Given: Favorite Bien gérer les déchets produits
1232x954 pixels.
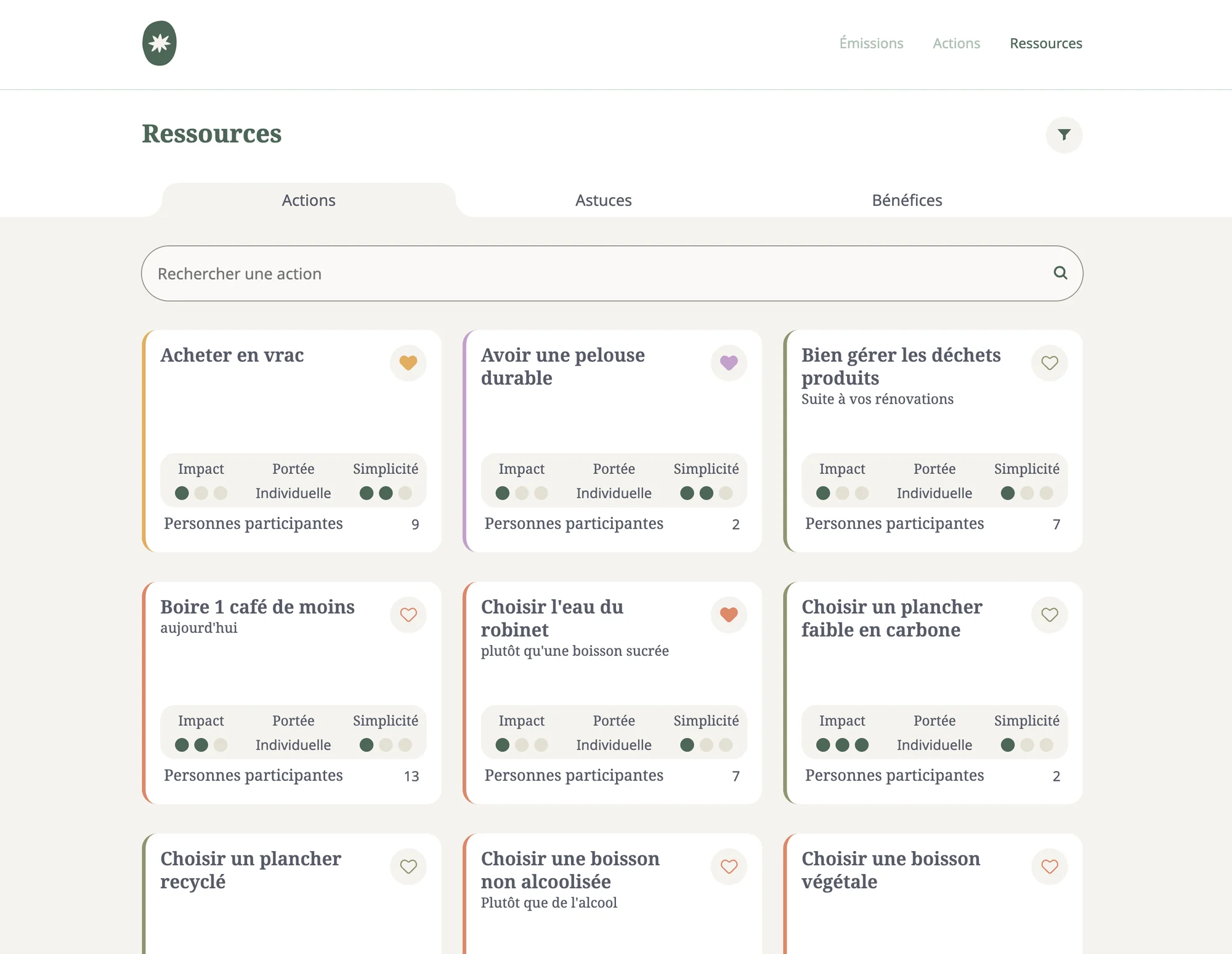Looking at the screenshot, I should (x=1050, y=363).
